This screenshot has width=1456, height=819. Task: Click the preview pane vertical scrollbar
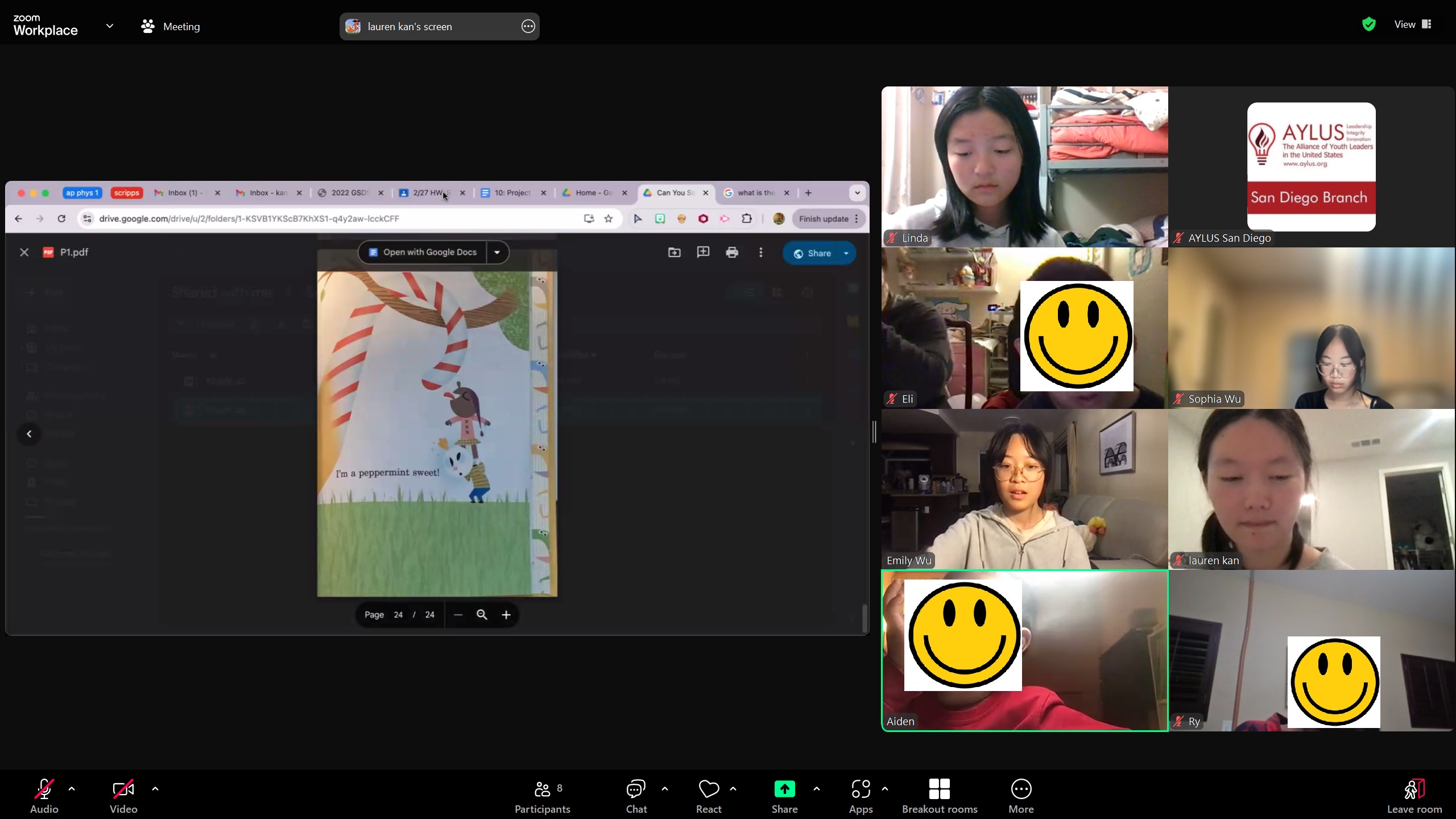(864, 618)
